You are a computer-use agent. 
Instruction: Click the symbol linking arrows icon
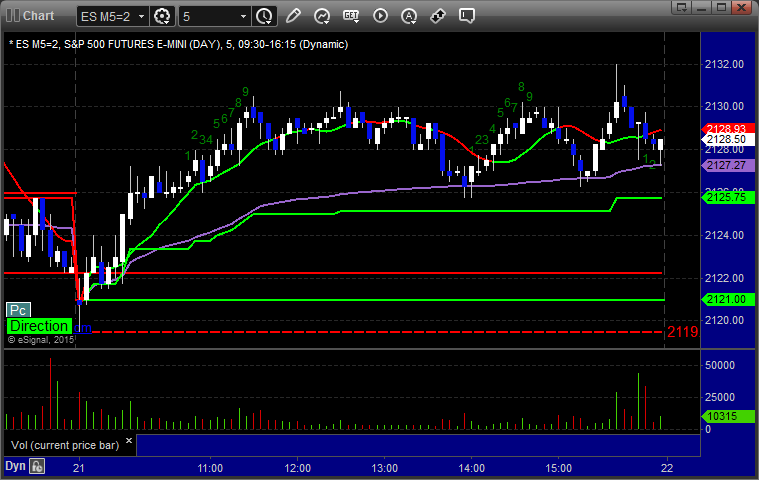[x=438, y=16]
